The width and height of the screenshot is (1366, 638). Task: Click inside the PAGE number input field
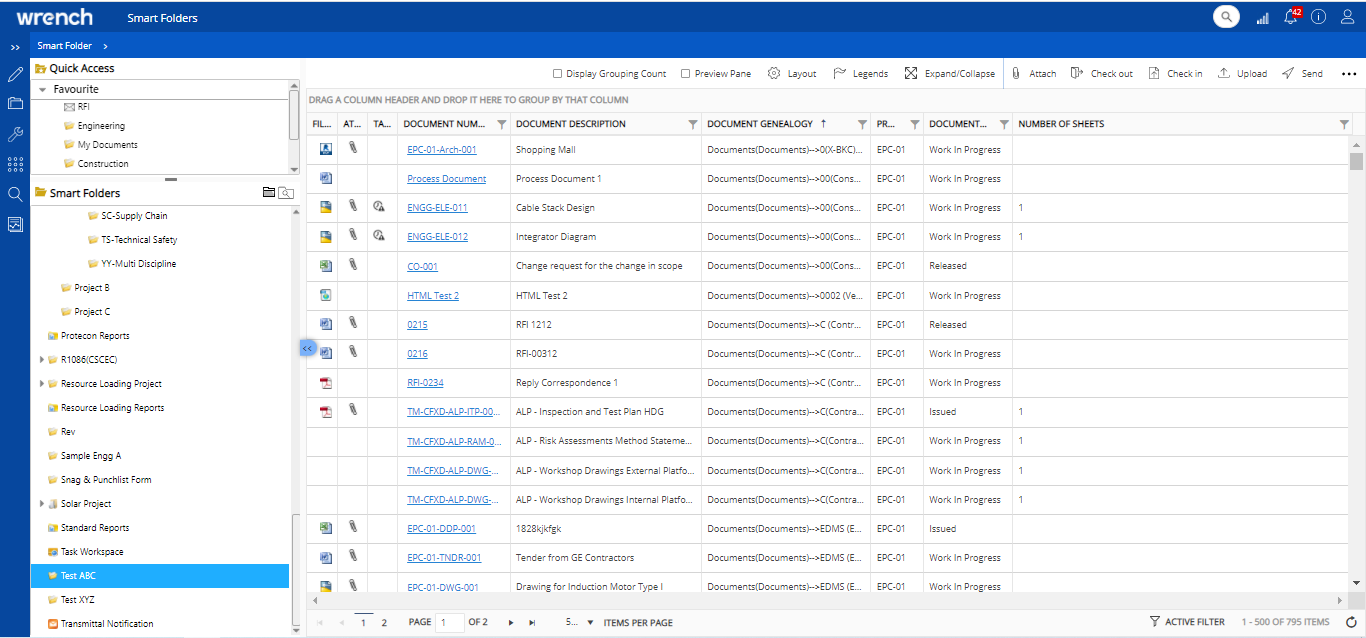point(448,621)
